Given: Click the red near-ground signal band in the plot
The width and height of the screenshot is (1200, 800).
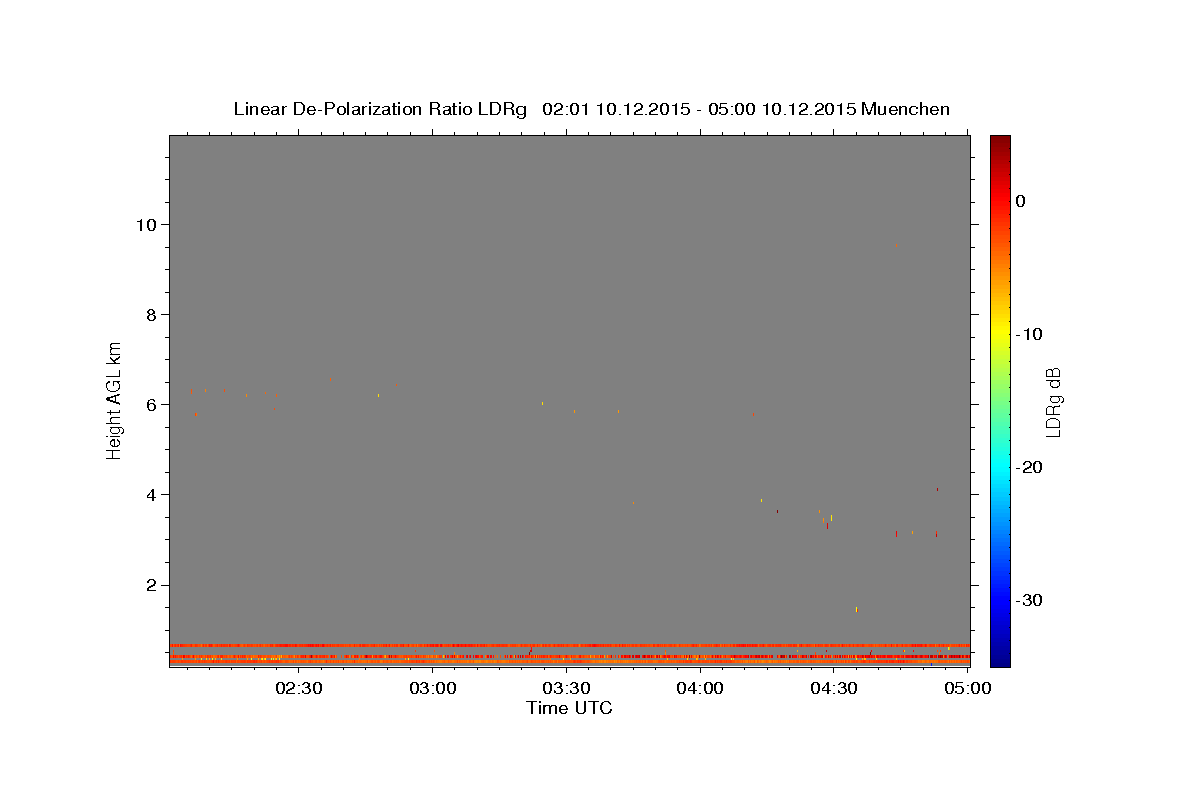Looking at the screenshot, I should [569, 646].
